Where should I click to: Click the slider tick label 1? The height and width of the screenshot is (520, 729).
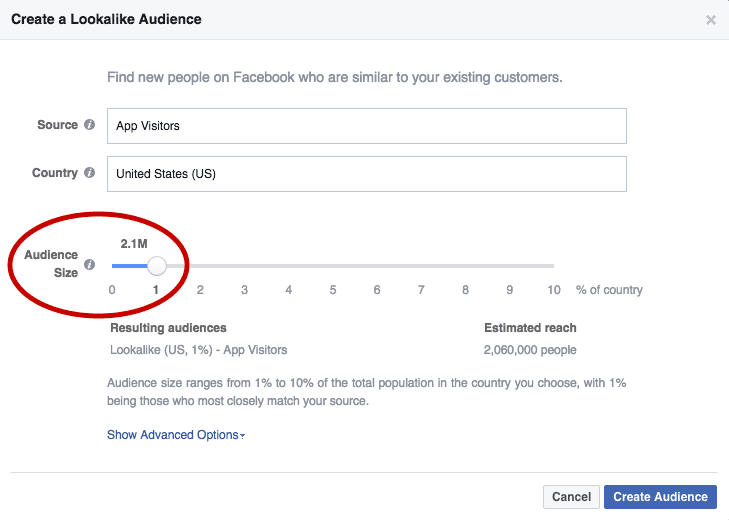click(x=156, y=290)
